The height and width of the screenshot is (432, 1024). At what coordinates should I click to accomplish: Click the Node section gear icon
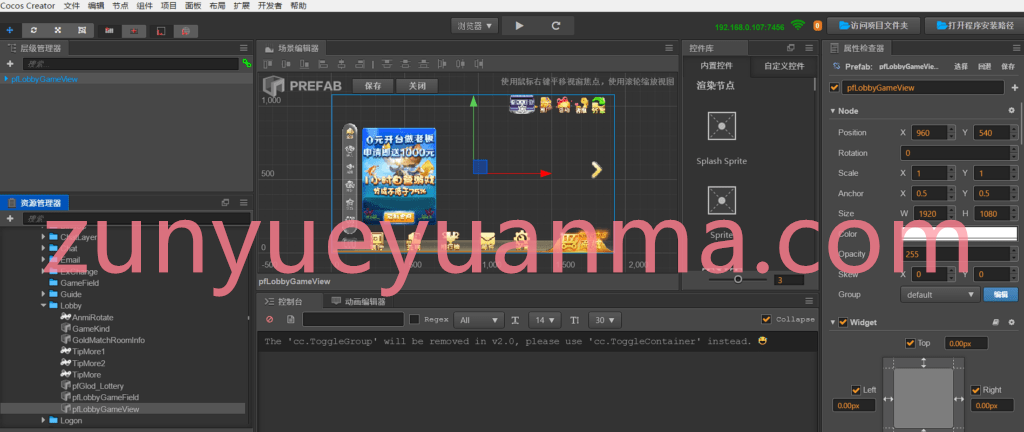tap(1012, 111)
